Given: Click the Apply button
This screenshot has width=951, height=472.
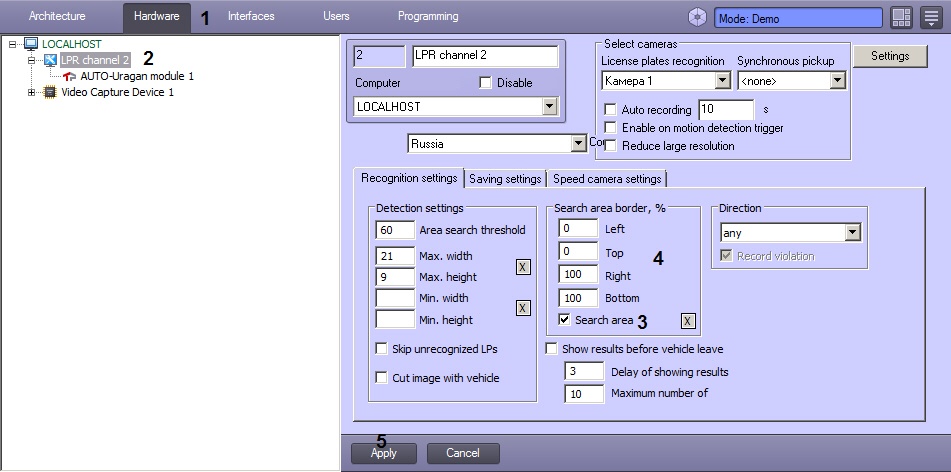Looking at the screenshot, I should coord(384,453).
